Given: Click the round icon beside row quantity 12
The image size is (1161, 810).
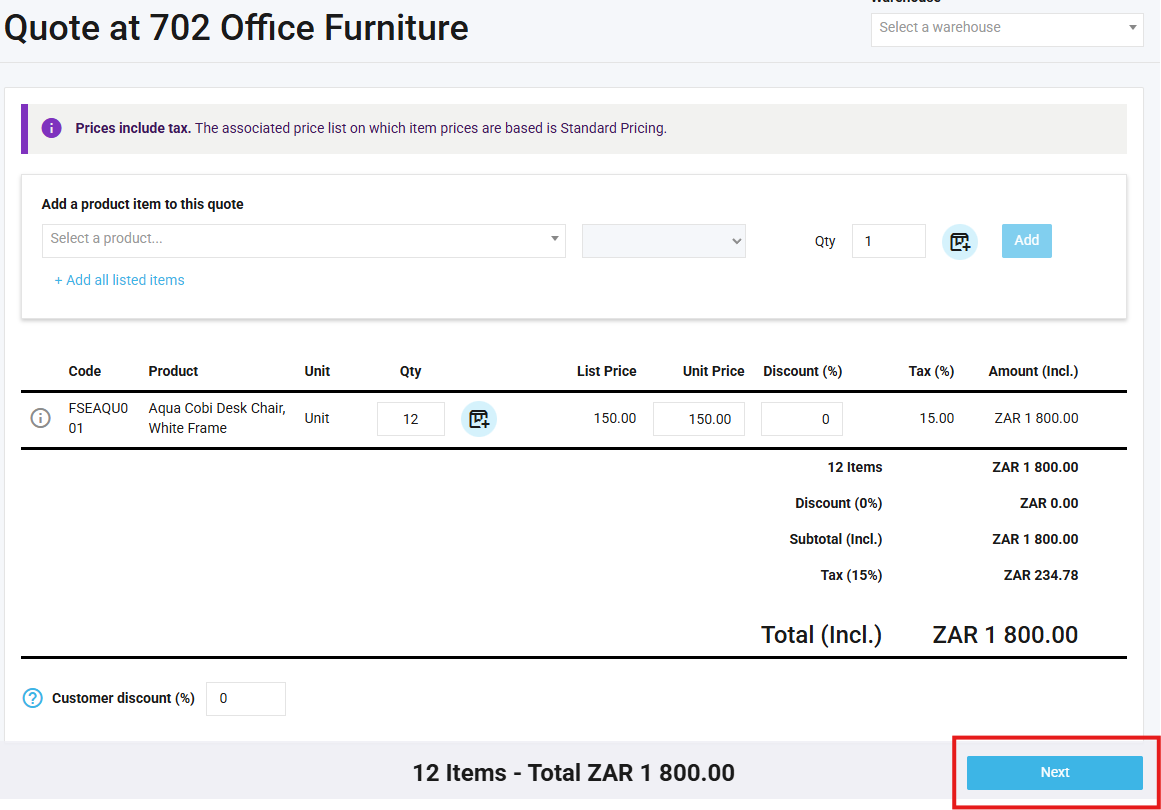Looking at the screenshot, I should 479,419.
